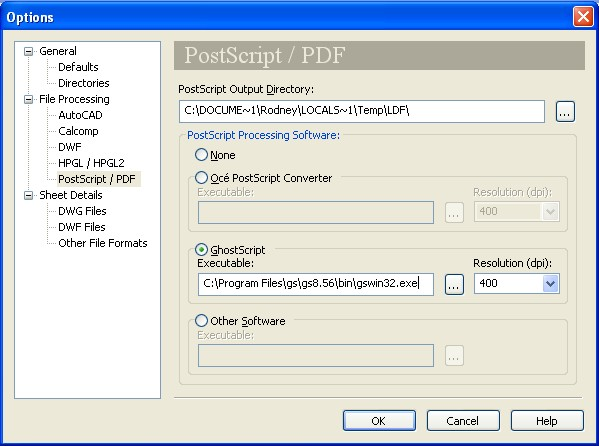Image resolution: width=599 pixels, height=446 pixels.
Task: Open the Defaults options page
Action: [78, 67]
